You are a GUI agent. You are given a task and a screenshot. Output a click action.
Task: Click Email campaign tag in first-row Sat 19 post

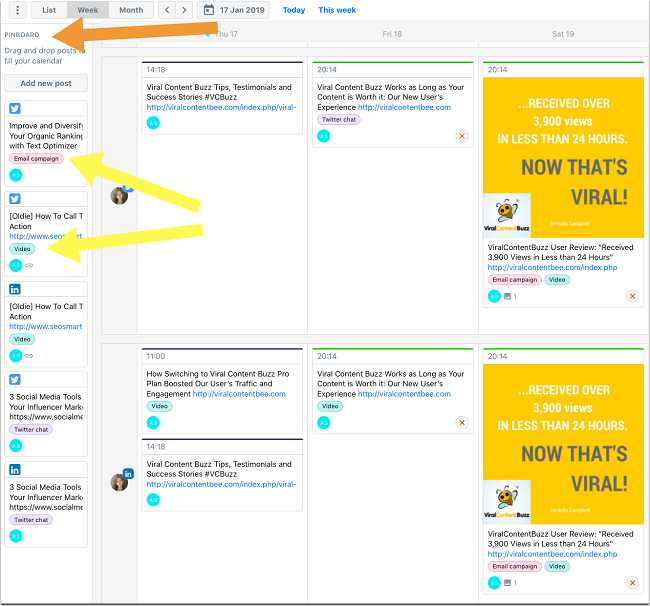pos(515,280)
